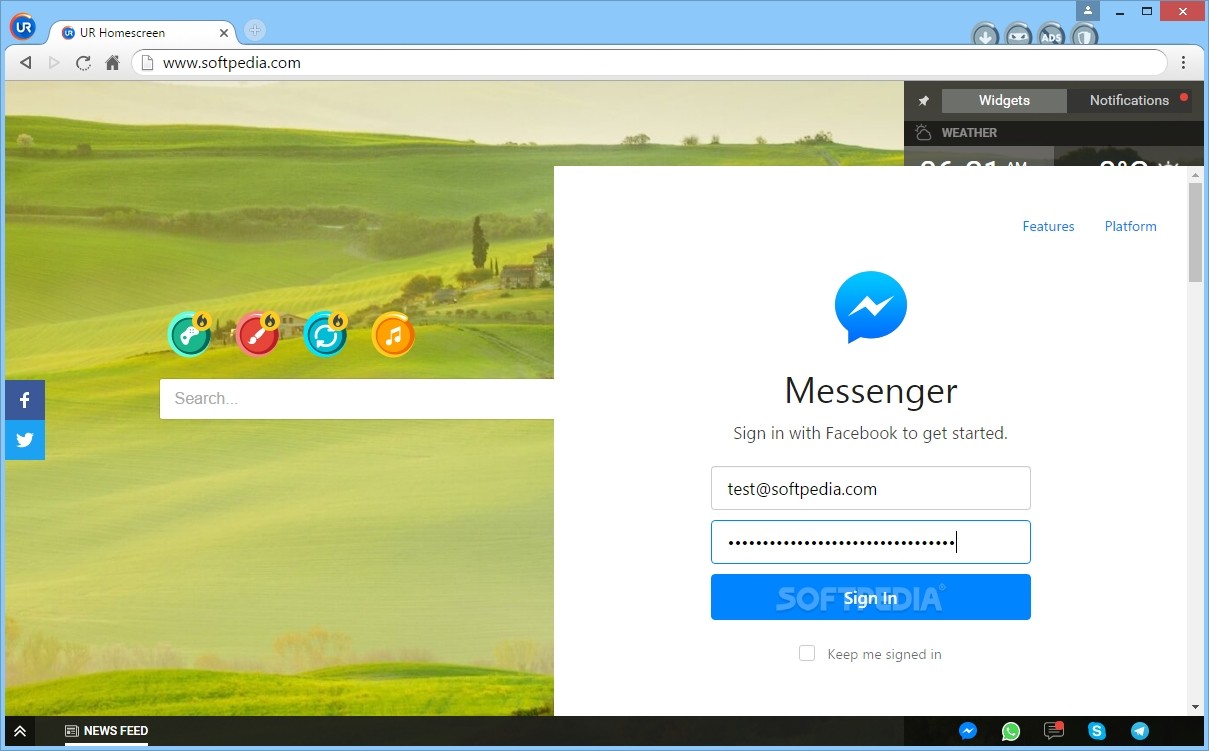Click the UR browser logo
1209x751 pixels.
click(x=23, y=27)
